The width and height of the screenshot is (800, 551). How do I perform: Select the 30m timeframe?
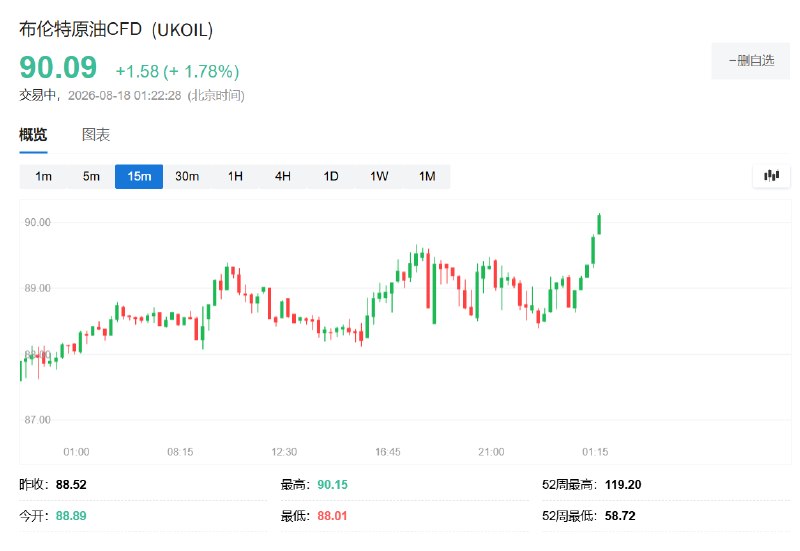click(187, 177)
